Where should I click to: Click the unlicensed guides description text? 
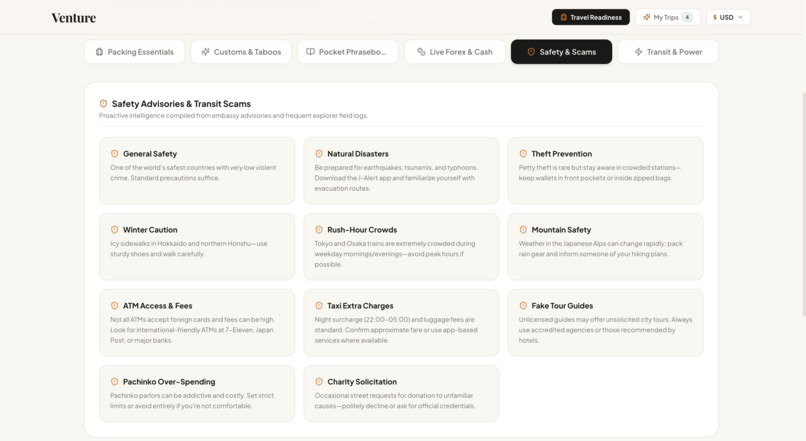[x=606, y=330]
